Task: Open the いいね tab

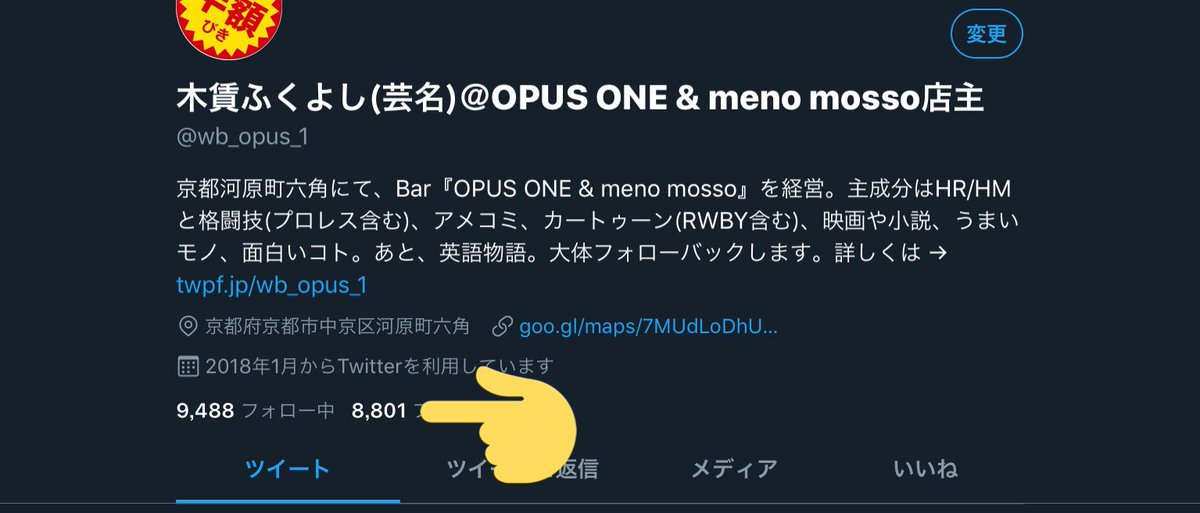Action: 926,468
